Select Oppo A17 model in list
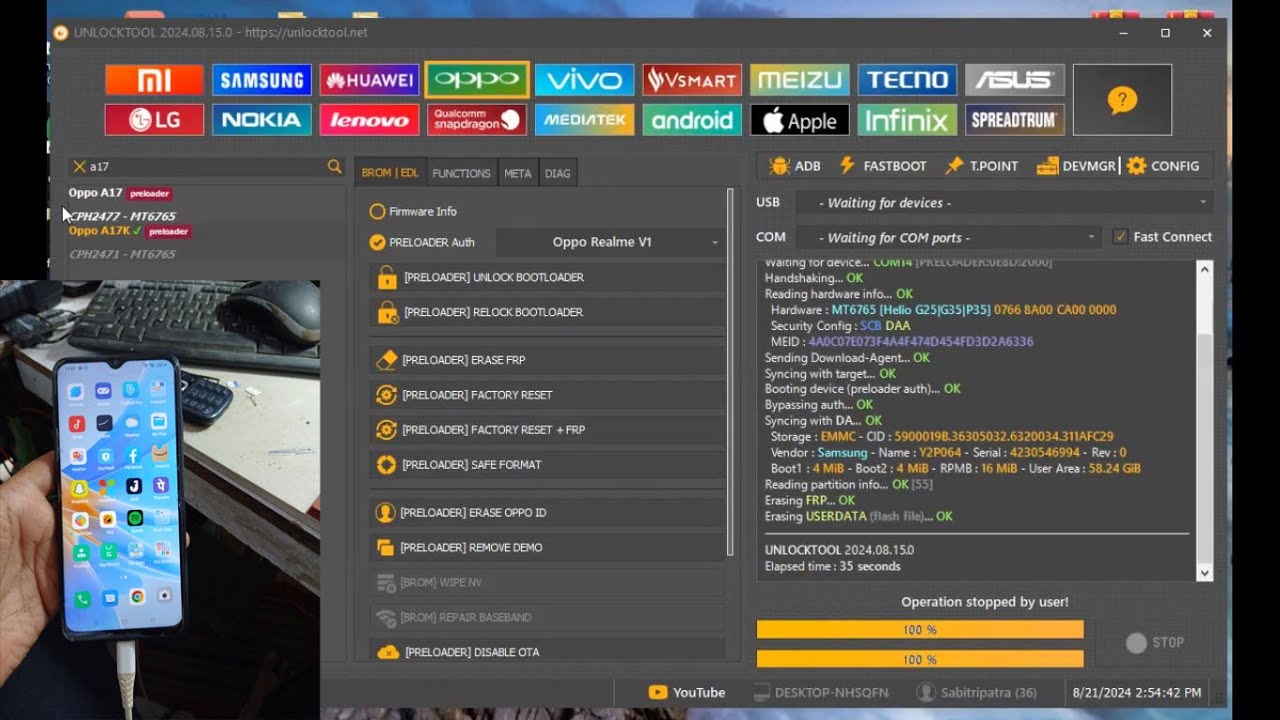 120,193
